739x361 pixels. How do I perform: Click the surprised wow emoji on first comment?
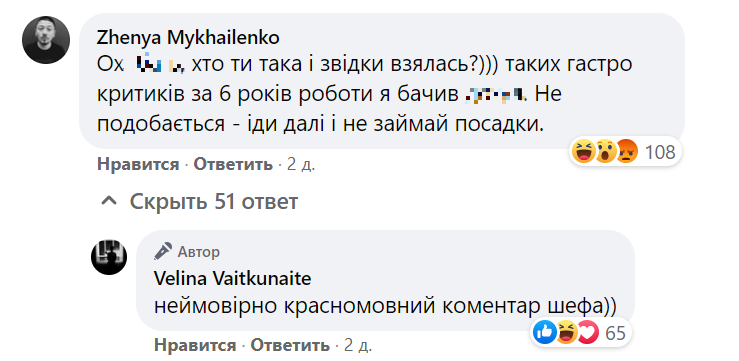point(605,152)
